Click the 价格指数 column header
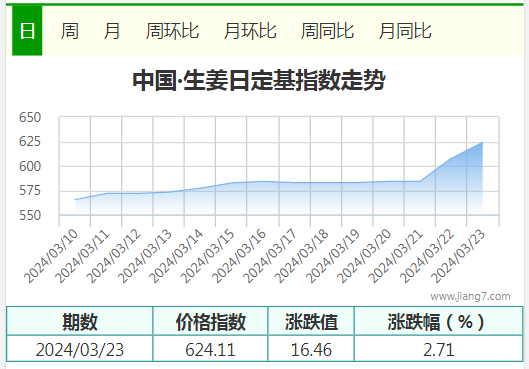This screenshot has width=529, height=369. [211, 321]
